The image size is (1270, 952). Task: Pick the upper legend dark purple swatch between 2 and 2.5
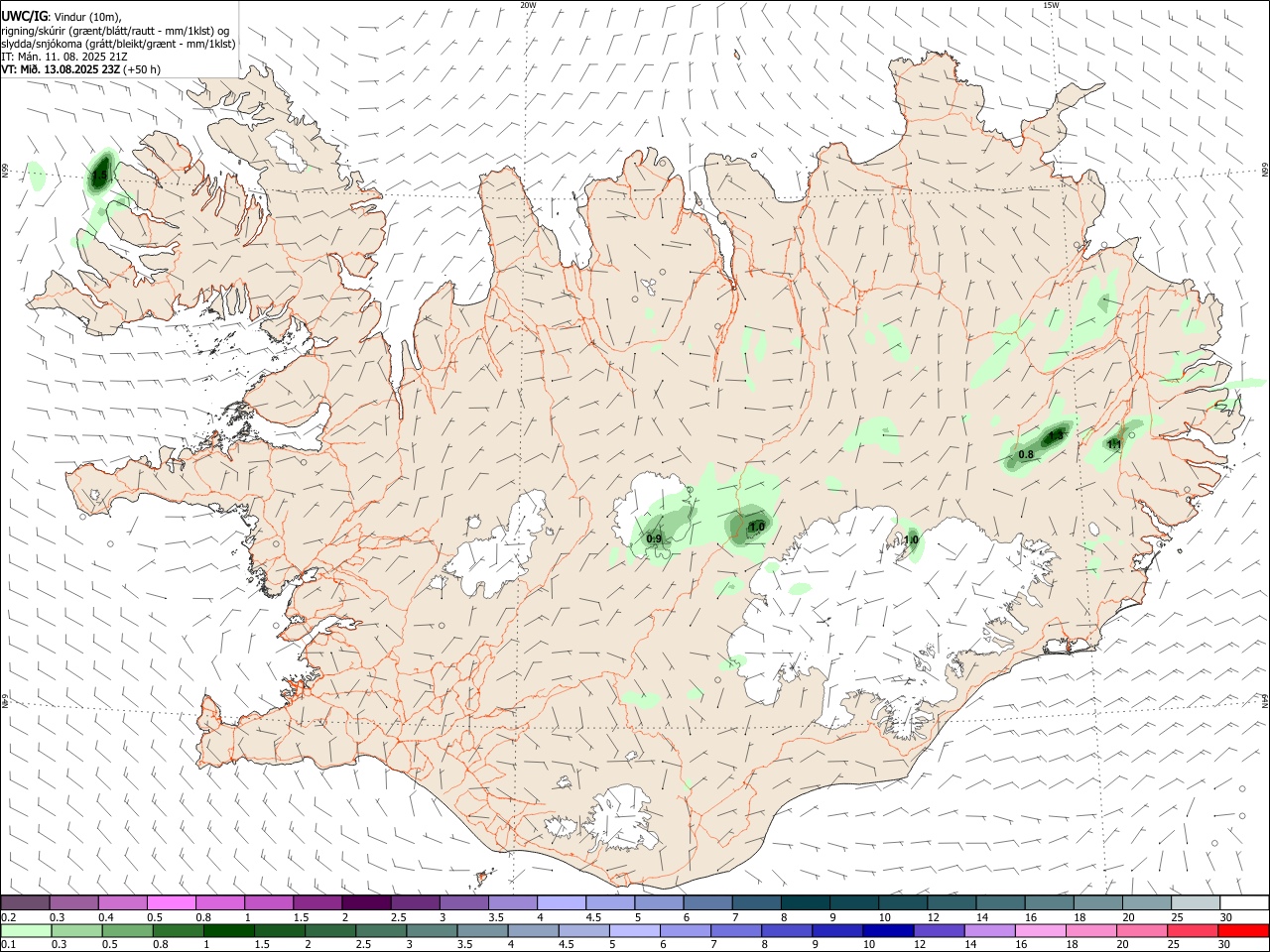[366, 902]
